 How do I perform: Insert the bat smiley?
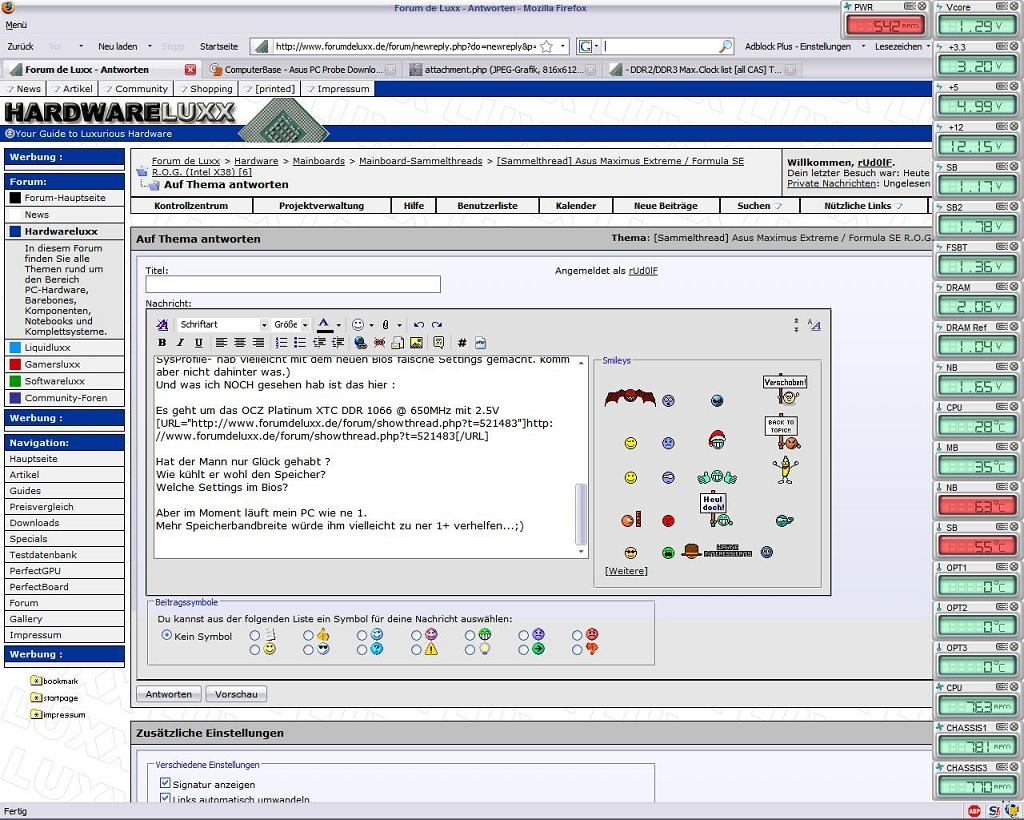point(630,397)
